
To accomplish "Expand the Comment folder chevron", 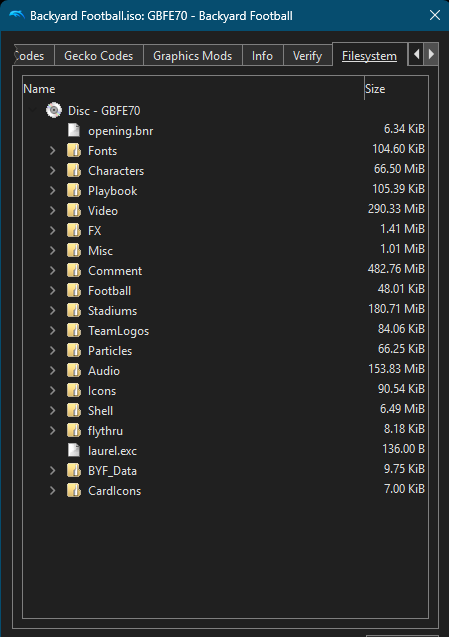I will (x=52, y=271).
